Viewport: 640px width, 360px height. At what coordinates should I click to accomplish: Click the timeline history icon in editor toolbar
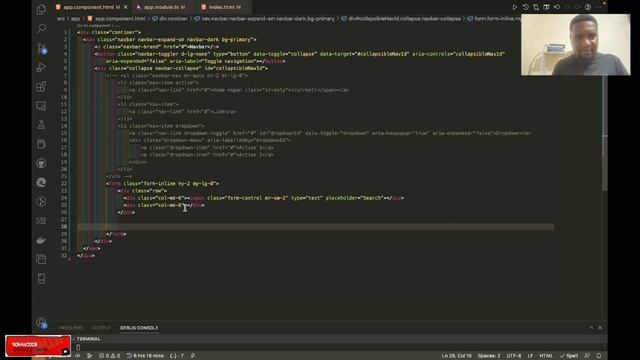(525, 7)
